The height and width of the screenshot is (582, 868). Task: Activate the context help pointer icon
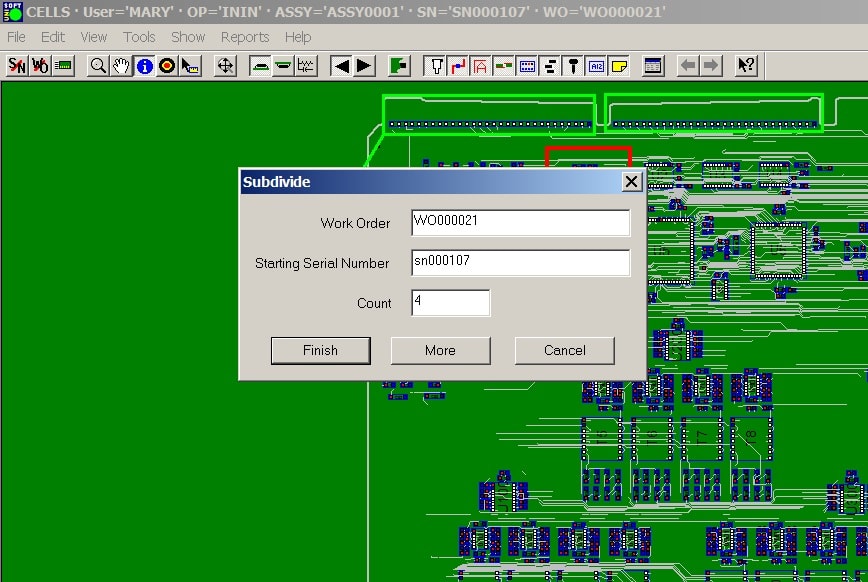746,66
